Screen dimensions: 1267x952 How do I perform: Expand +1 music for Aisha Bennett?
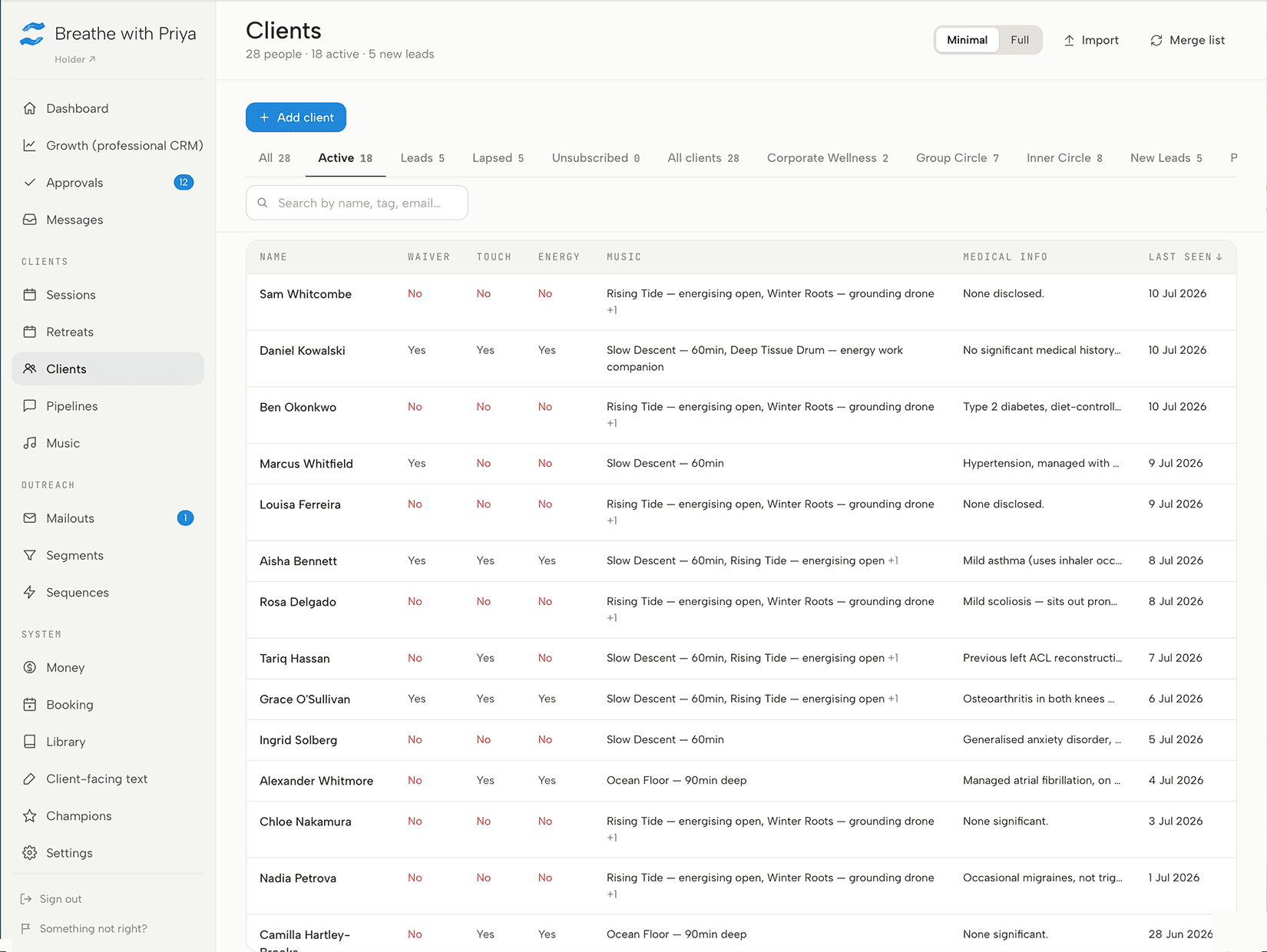click(x=893, y=560)
